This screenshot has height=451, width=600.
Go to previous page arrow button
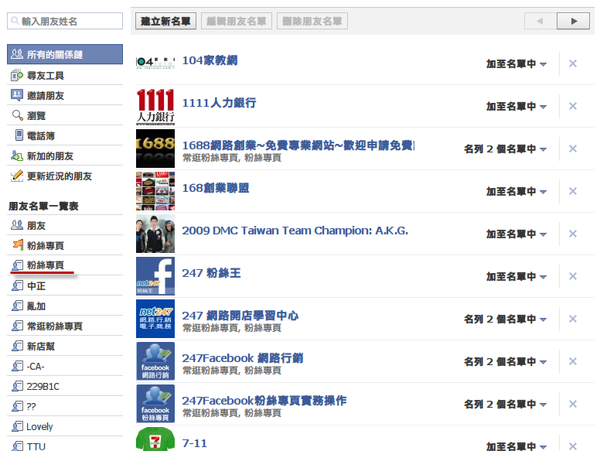540,21
